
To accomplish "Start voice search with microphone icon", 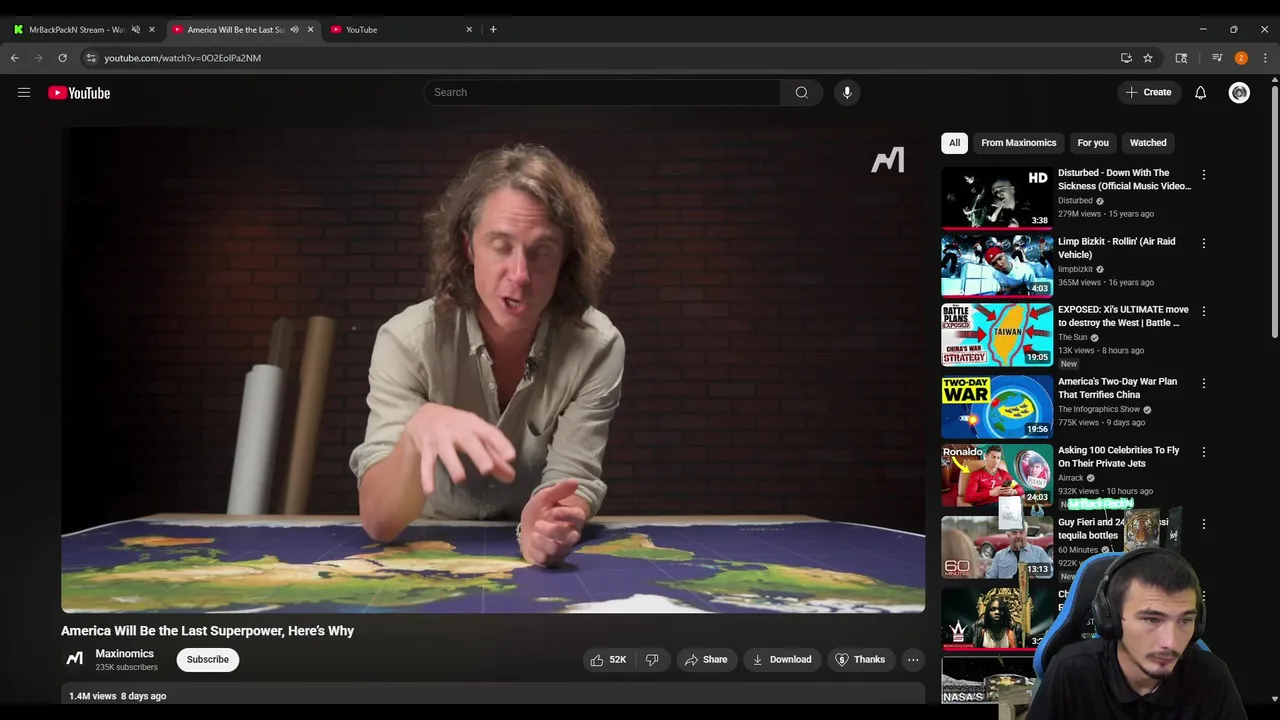I will click(x=847, y=92).
